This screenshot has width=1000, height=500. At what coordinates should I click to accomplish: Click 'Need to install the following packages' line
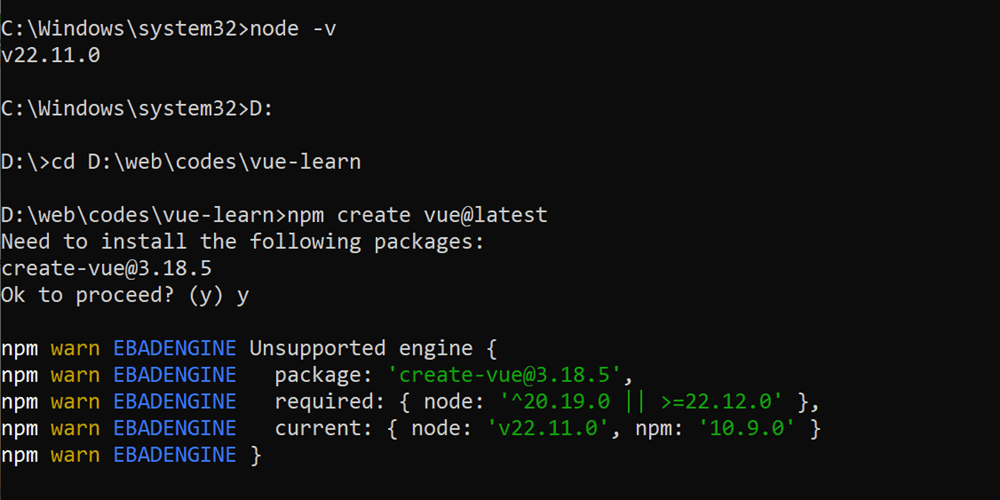242,242
